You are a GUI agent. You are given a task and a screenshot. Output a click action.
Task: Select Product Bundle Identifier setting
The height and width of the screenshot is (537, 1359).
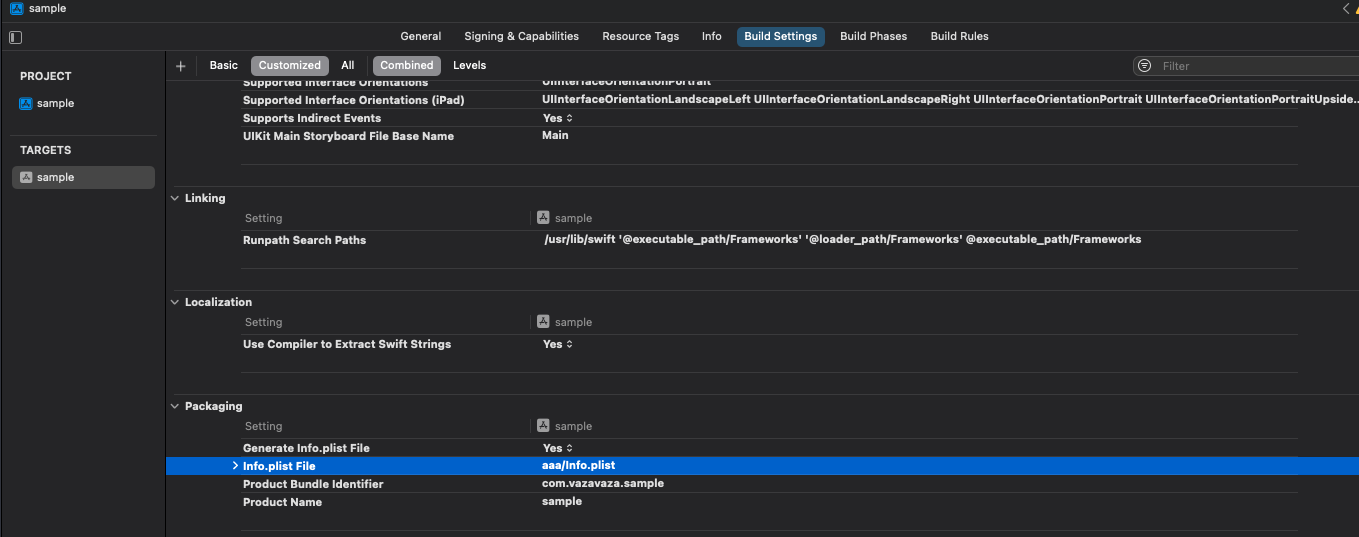tap(313, 484)
